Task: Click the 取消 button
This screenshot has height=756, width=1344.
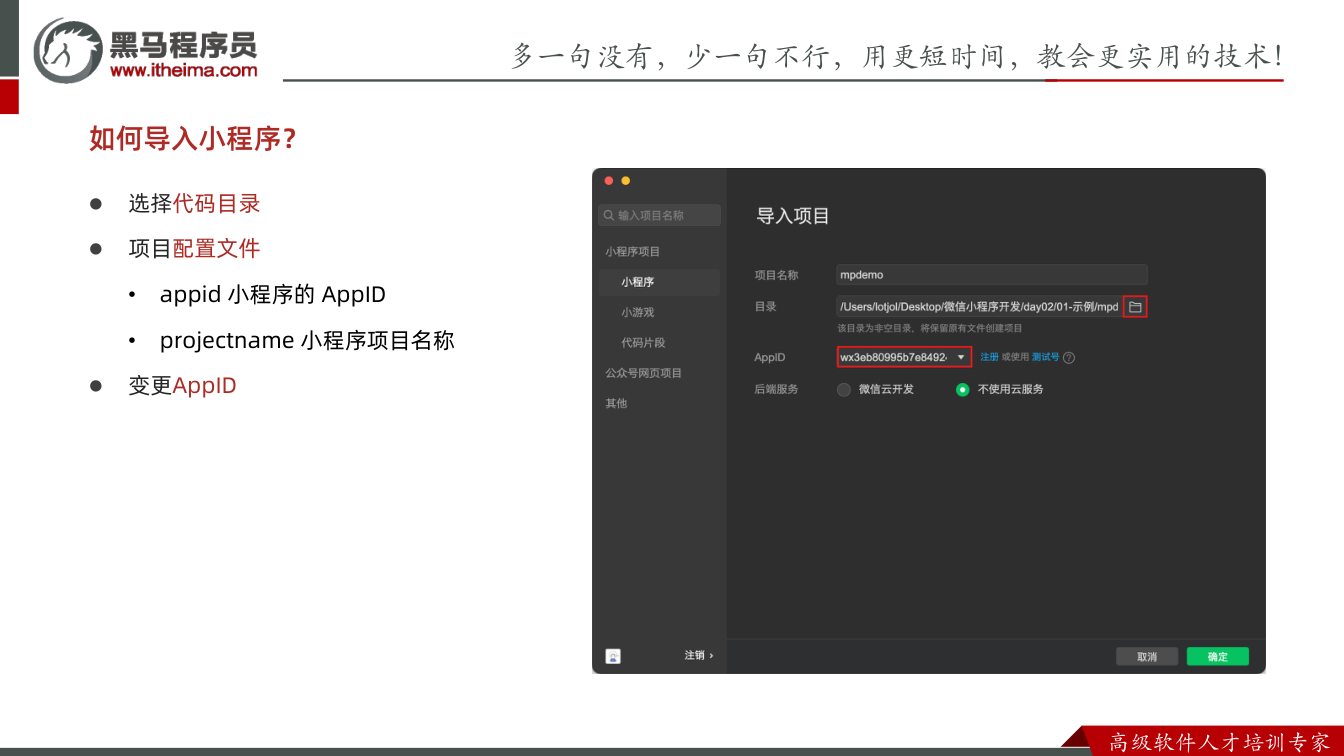Action: point(1147,657)
